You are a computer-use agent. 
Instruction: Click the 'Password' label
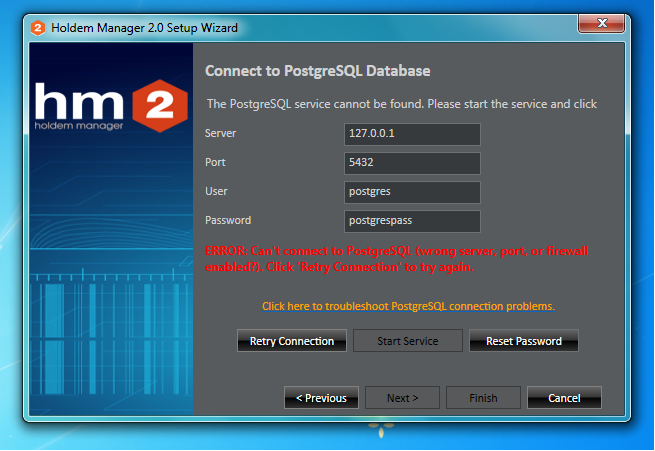(228, 220)
